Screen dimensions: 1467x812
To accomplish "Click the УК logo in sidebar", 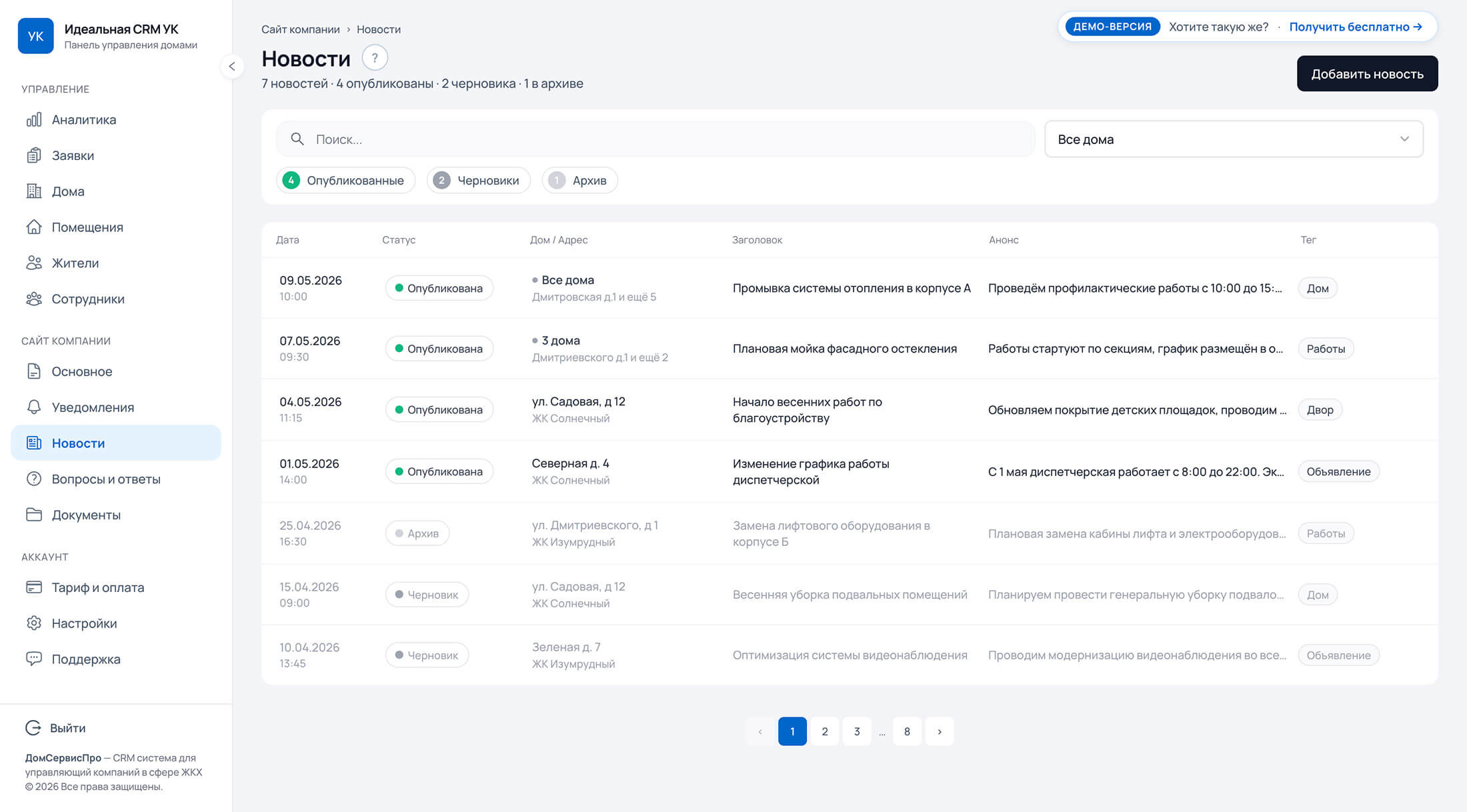I will click(x=36, y=36).
